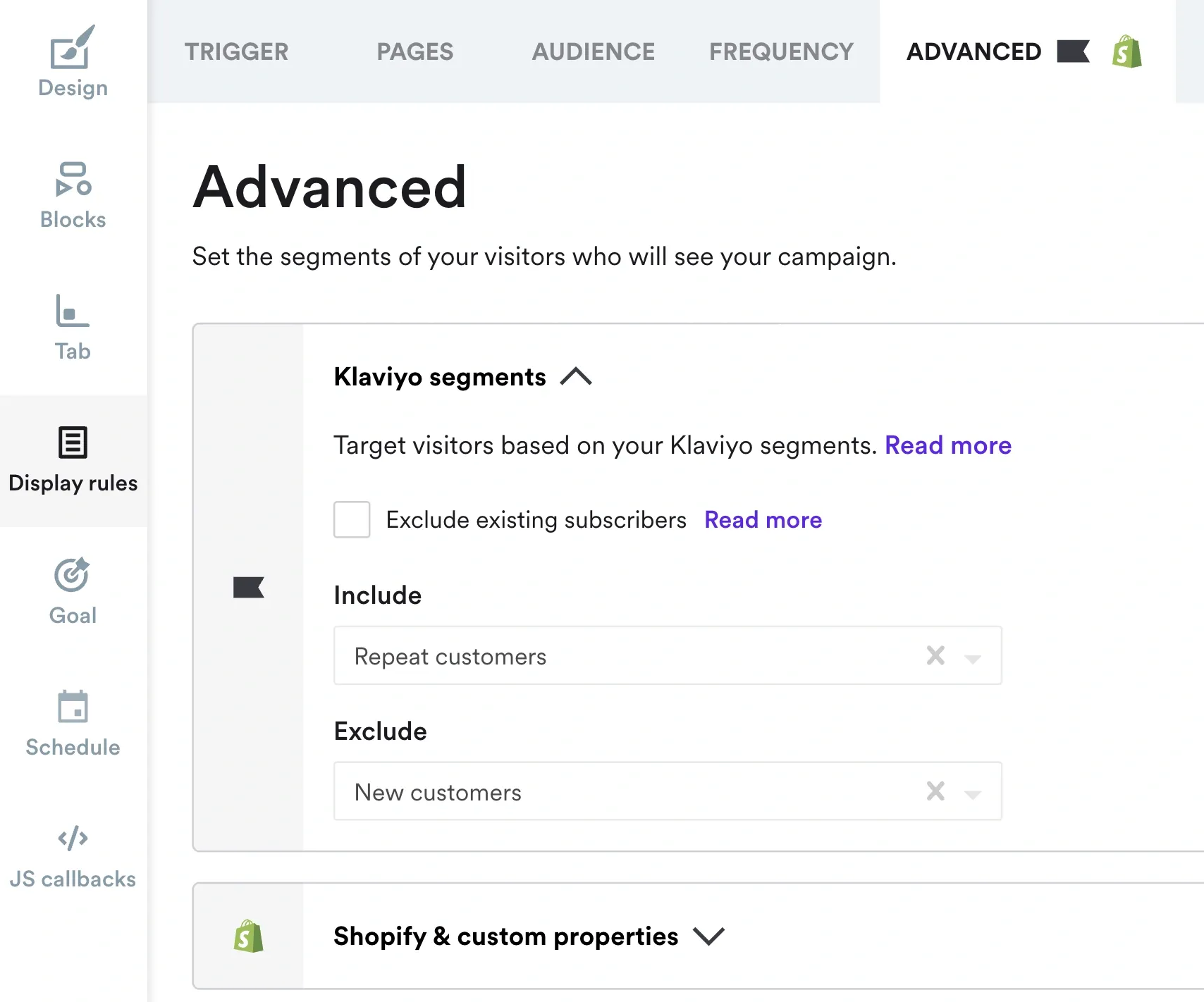Image resolution: width=1204 pixels, height=1002 pixels.
Task: Open Read more about excluding subscribers
Action: tap(763, 520)
